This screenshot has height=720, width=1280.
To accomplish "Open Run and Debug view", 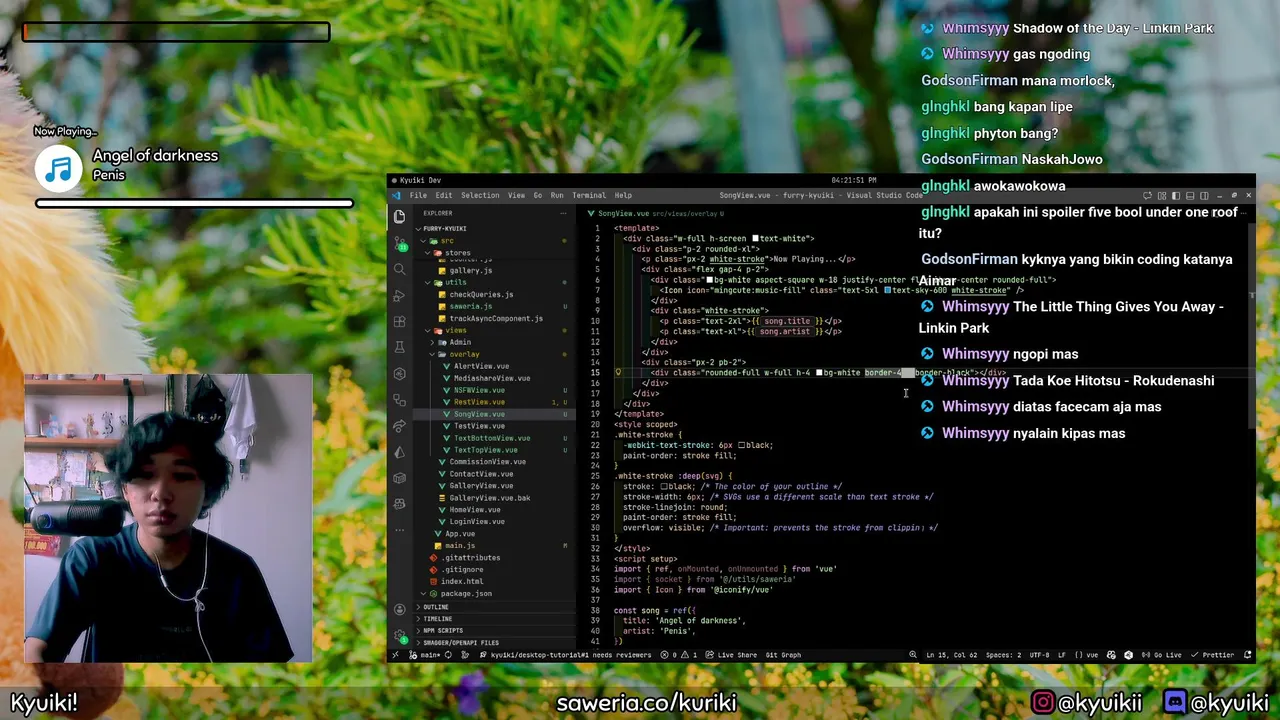I will 399,295.
